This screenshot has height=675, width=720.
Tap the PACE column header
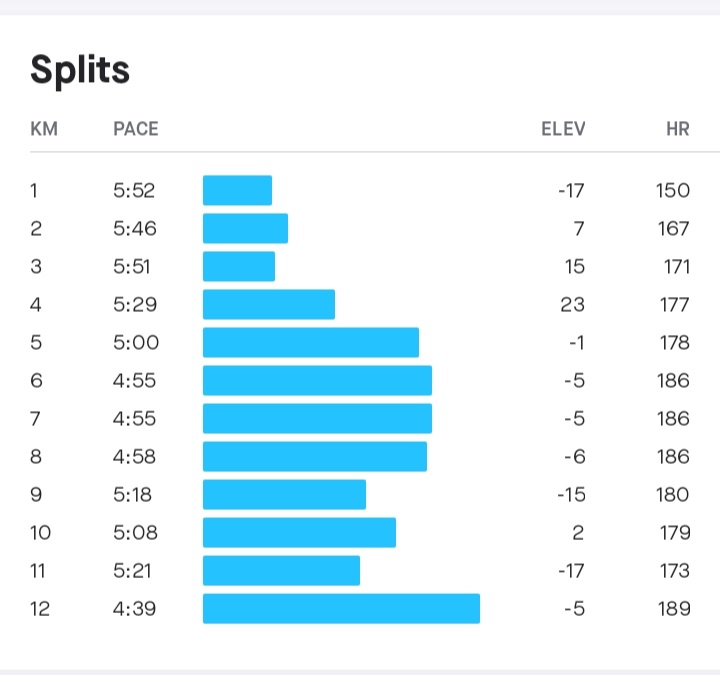coord(136,129)
